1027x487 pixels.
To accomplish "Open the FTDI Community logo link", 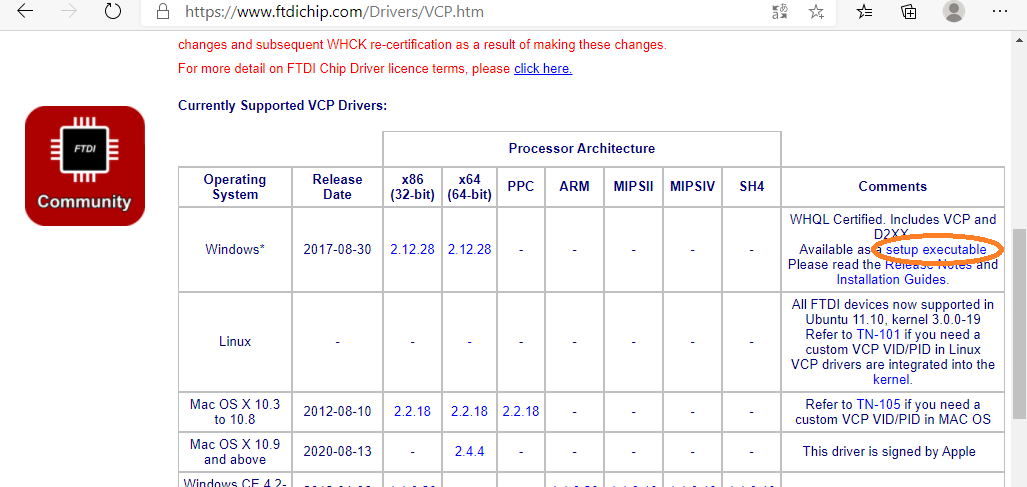I will point(84,166).
